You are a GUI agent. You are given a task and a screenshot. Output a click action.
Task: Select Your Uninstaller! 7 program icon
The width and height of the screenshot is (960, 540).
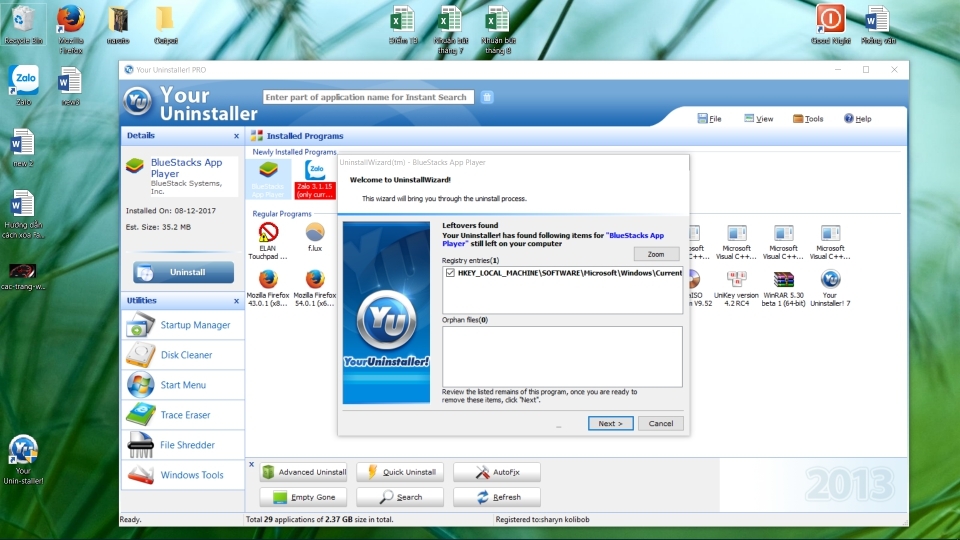pyautogui.click(x=830, y=288)
